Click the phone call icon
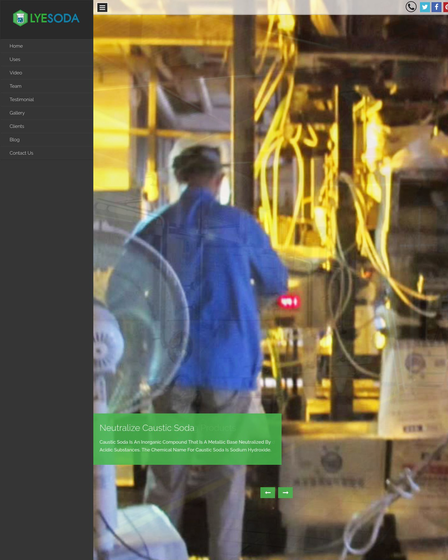 point(411,7)
